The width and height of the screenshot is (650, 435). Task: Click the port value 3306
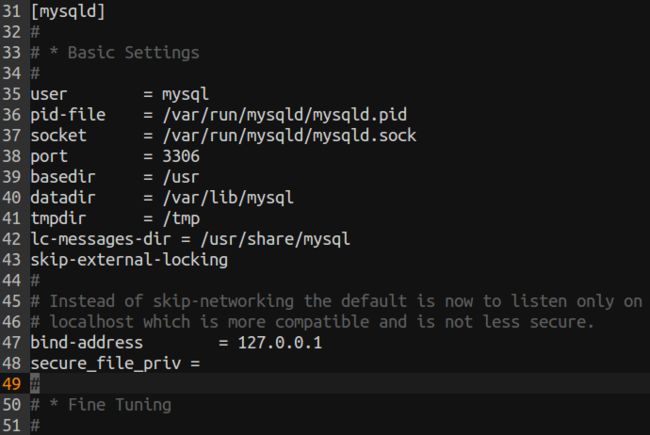181,156
